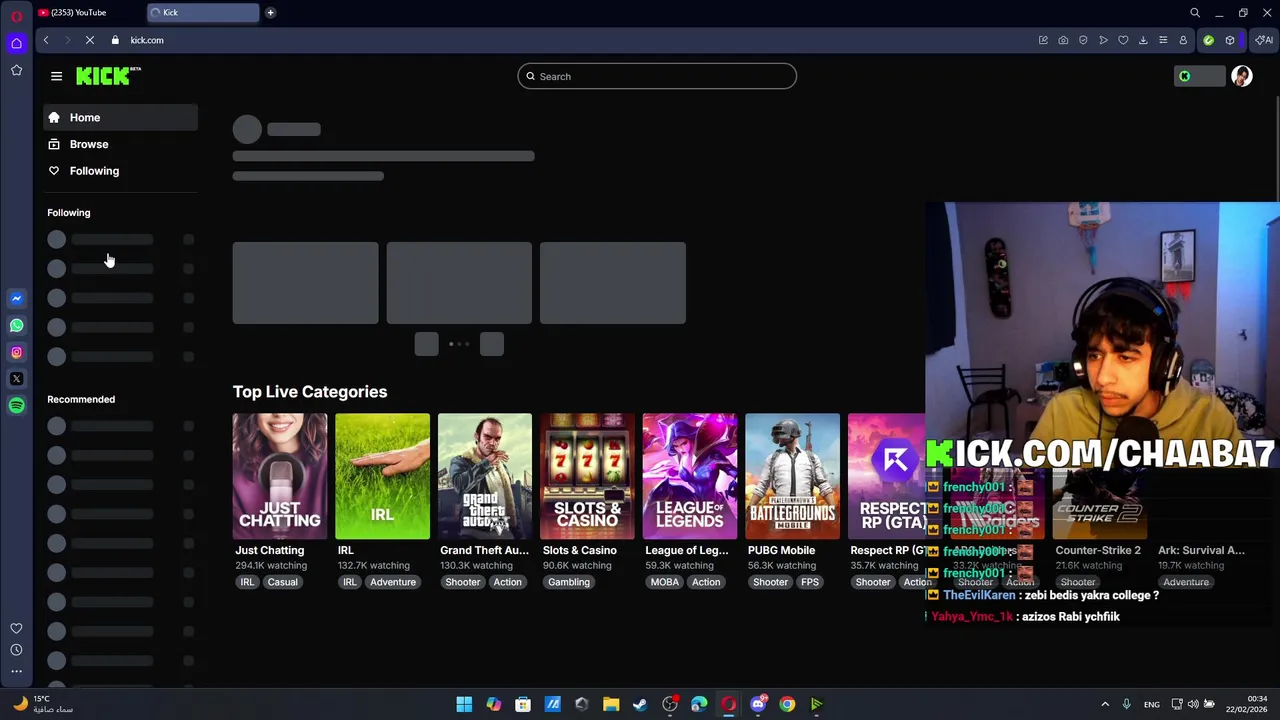Open the downloads icon in toolbar

[1143, 40]
